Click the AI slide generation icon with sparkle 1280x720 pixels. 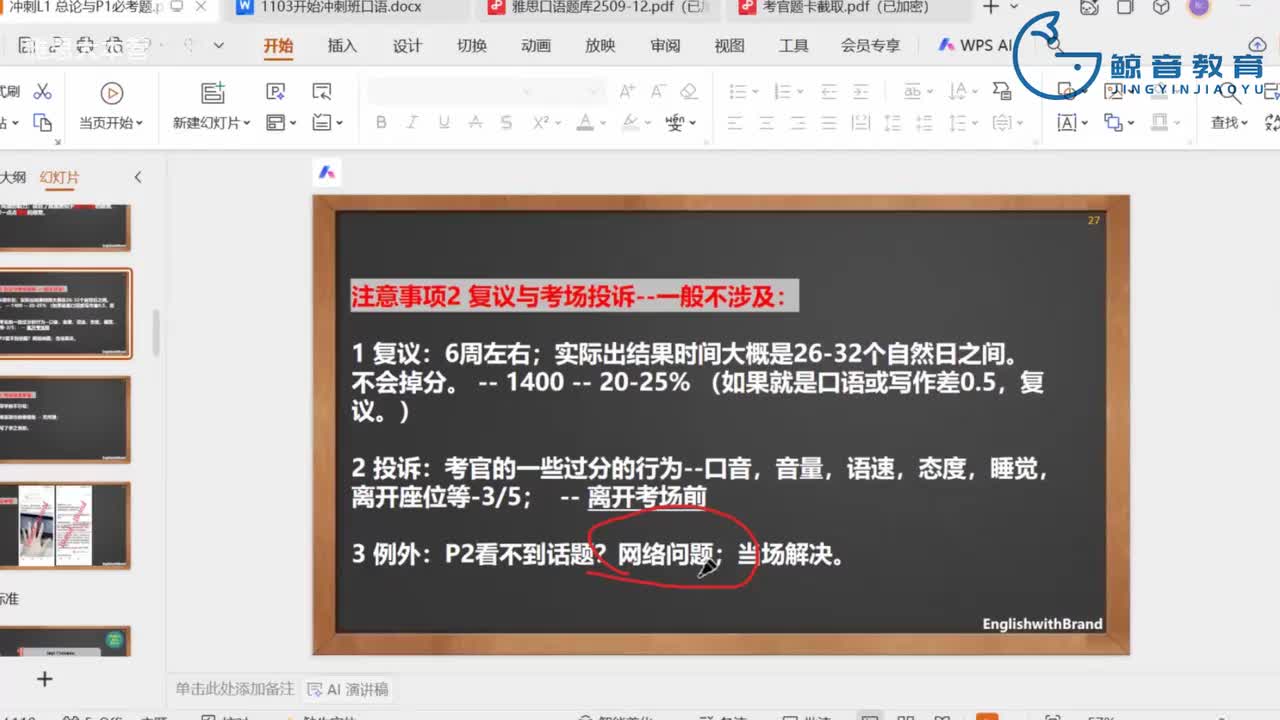point(276,92)
